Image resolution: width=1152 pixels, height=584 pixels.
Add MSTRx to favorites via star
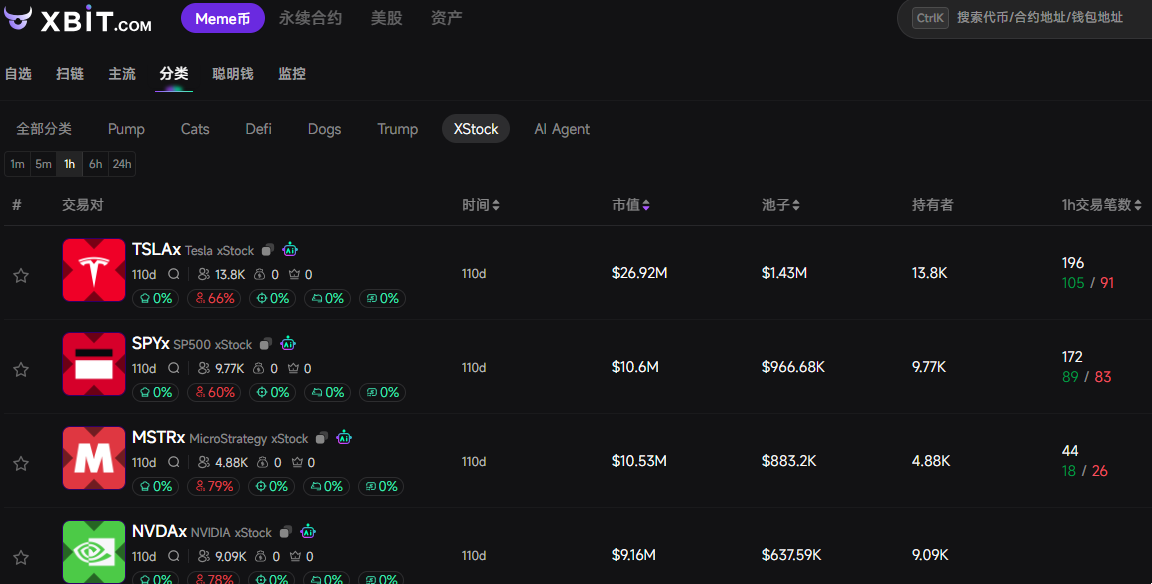(x=21, y=464)
